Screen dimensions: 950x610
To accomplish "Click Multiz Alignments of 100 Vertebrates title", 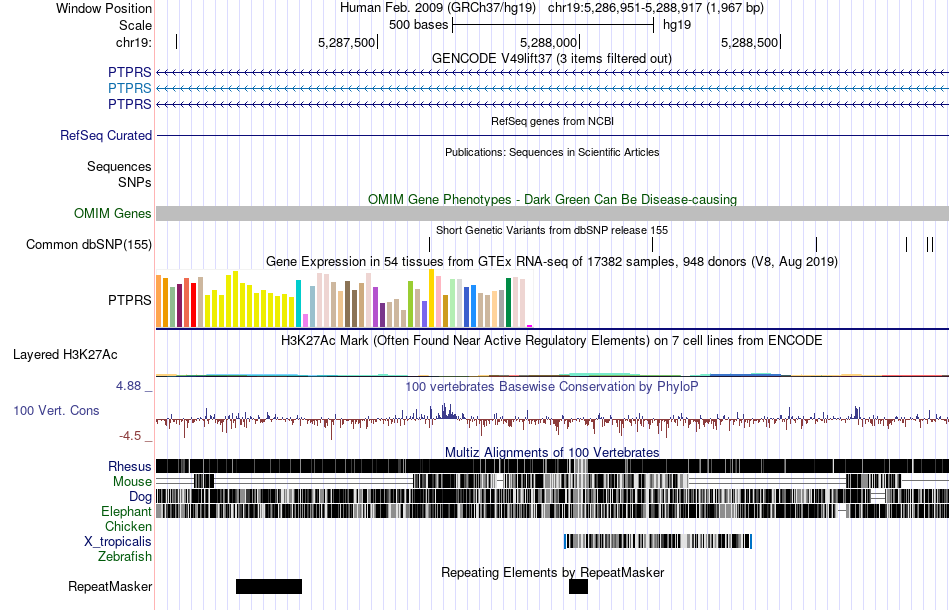I will point(552,453).
